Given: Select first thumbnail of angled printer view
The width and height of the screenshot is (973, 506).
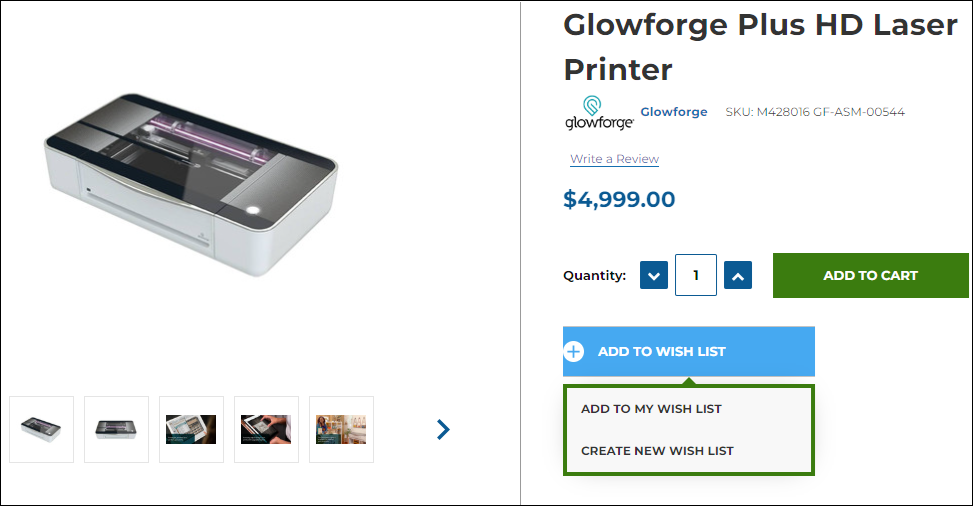Looking at the screenshot, I should click(x=41, y=429).
